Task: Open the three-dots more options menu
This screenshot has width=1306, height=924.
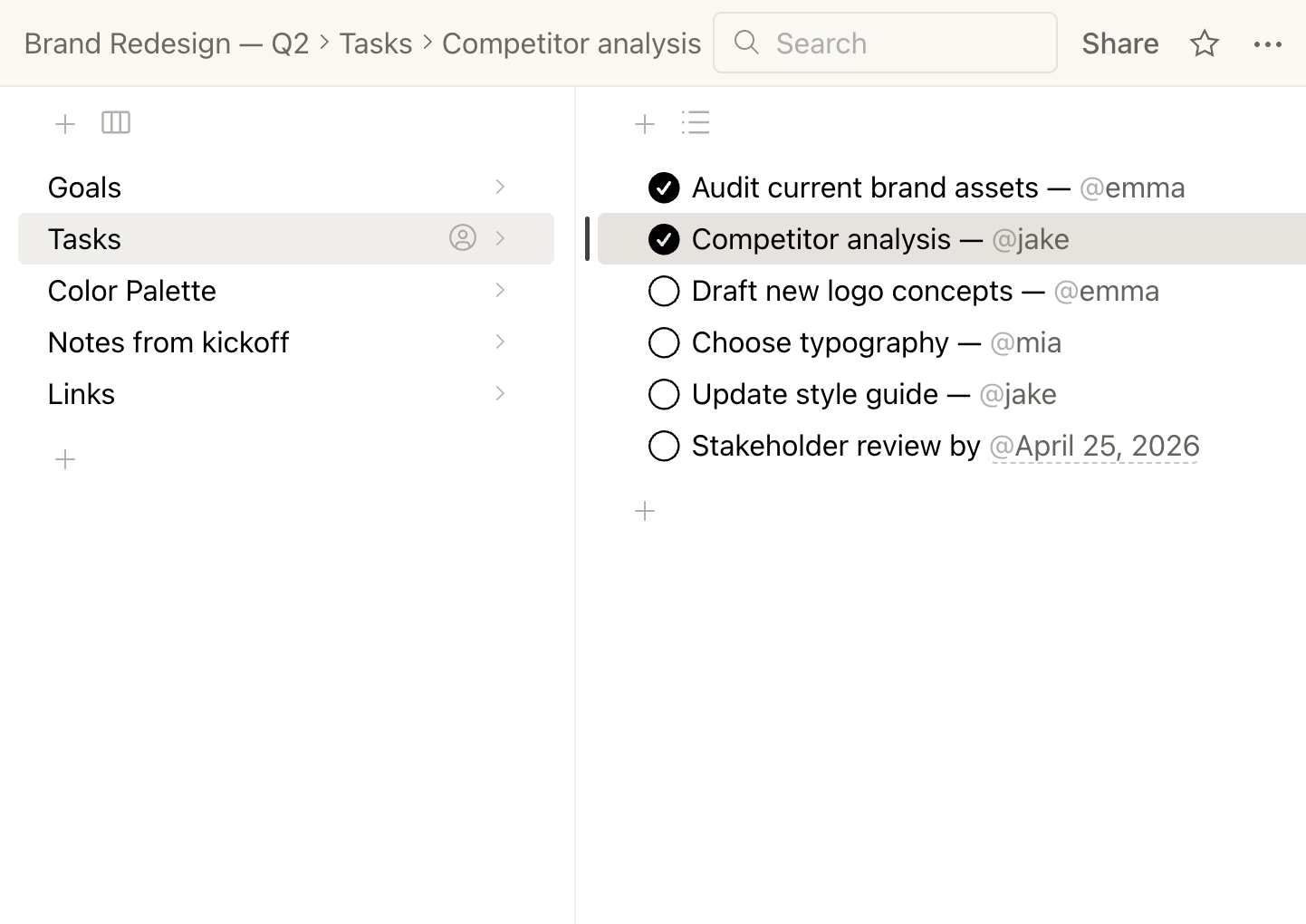Action: pos(1267,43)
